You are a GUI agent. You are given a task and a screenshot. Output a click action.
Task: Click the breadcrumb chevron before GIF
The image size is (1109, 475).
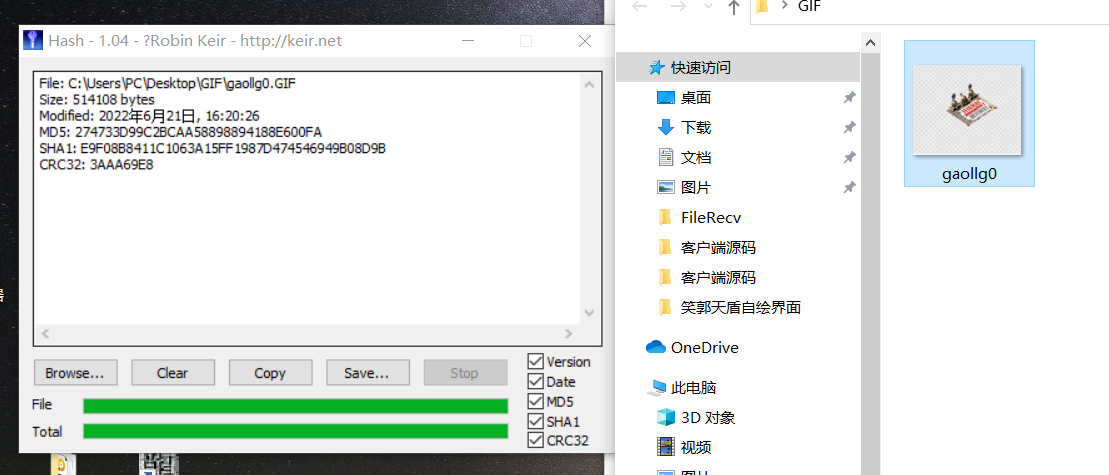pyautogui.click(x=784, y=6)
